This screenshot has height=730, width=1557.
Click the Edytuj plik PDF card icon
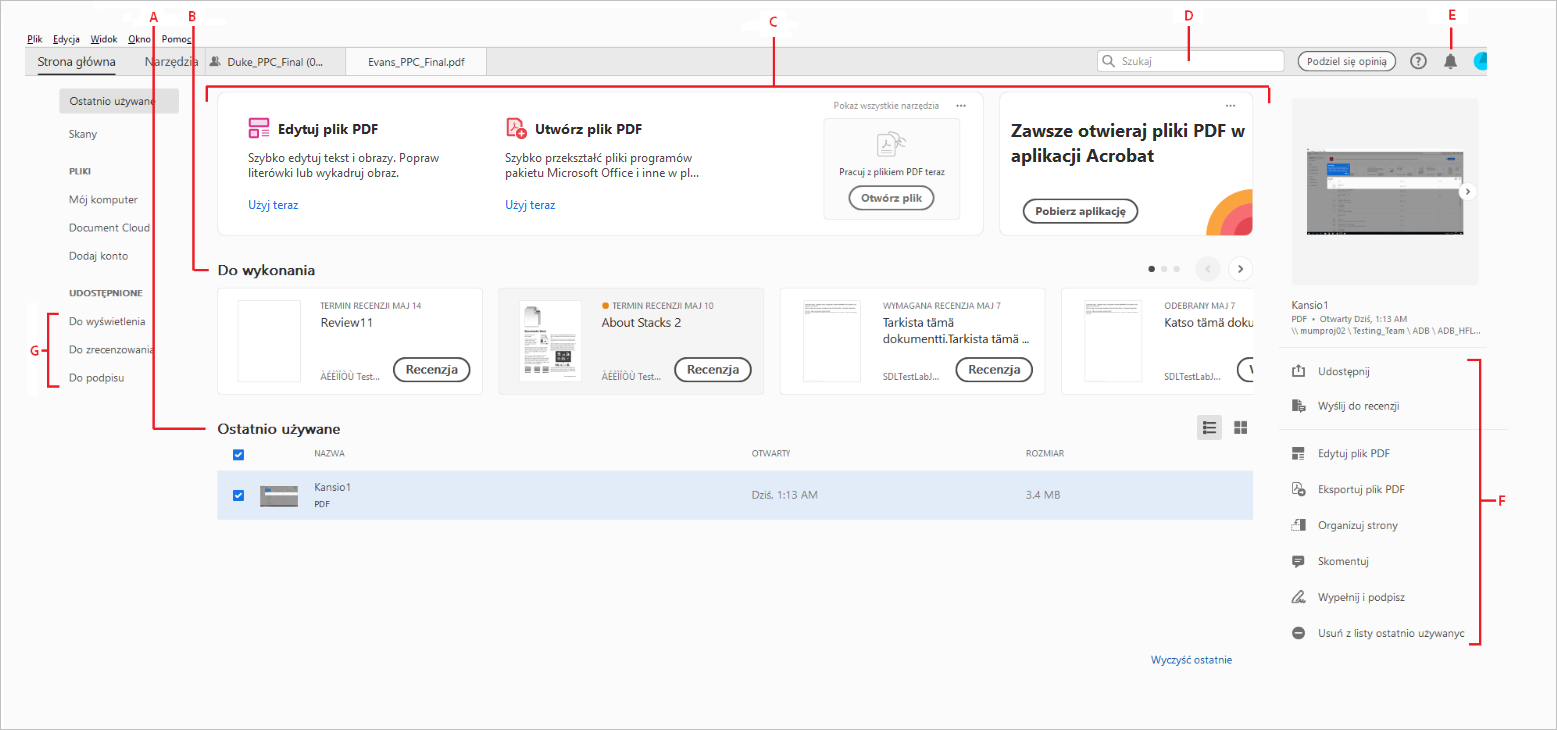pyautogui.click(x=259, y=128)
